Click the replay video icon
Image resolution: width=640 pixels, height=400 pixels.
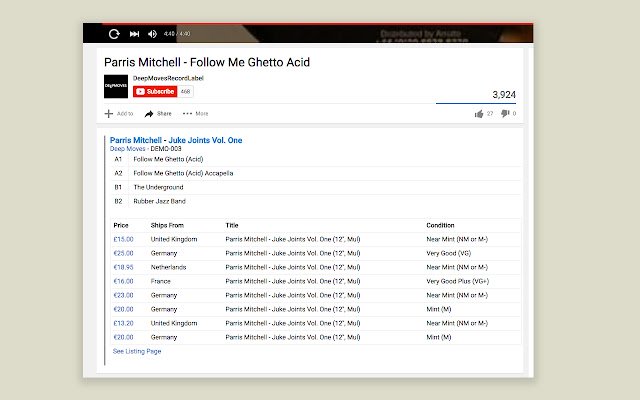(x=114, y=34)
